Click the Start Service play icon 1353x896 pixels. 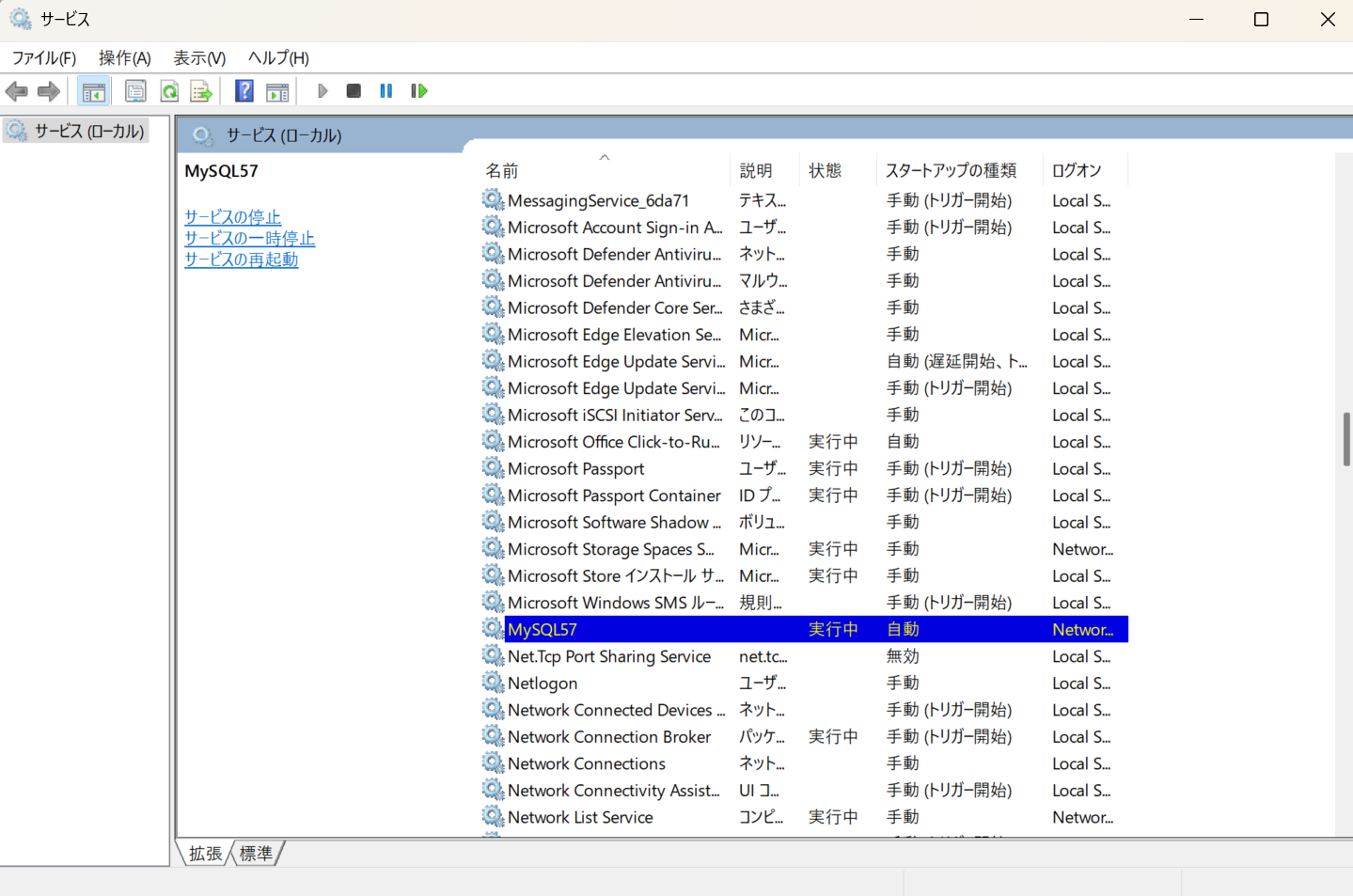click(x=323, y=91)
